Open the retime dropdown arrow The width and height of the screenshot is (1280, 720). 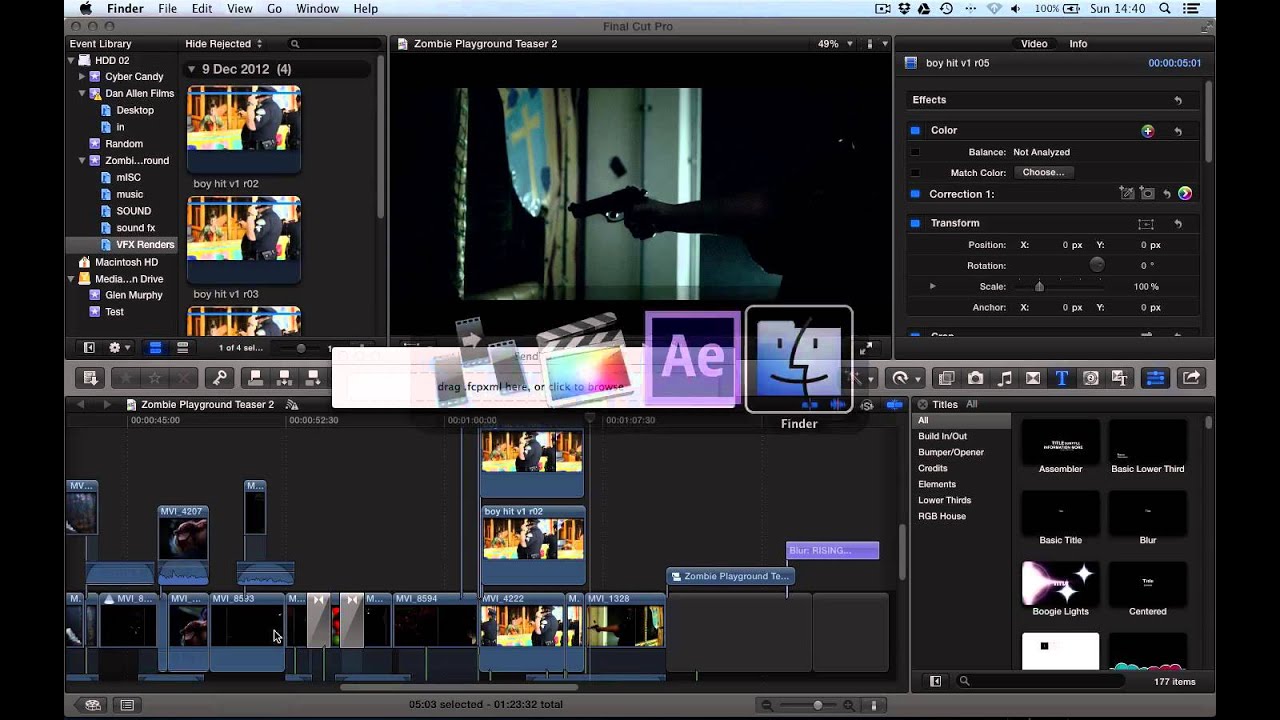918,378
